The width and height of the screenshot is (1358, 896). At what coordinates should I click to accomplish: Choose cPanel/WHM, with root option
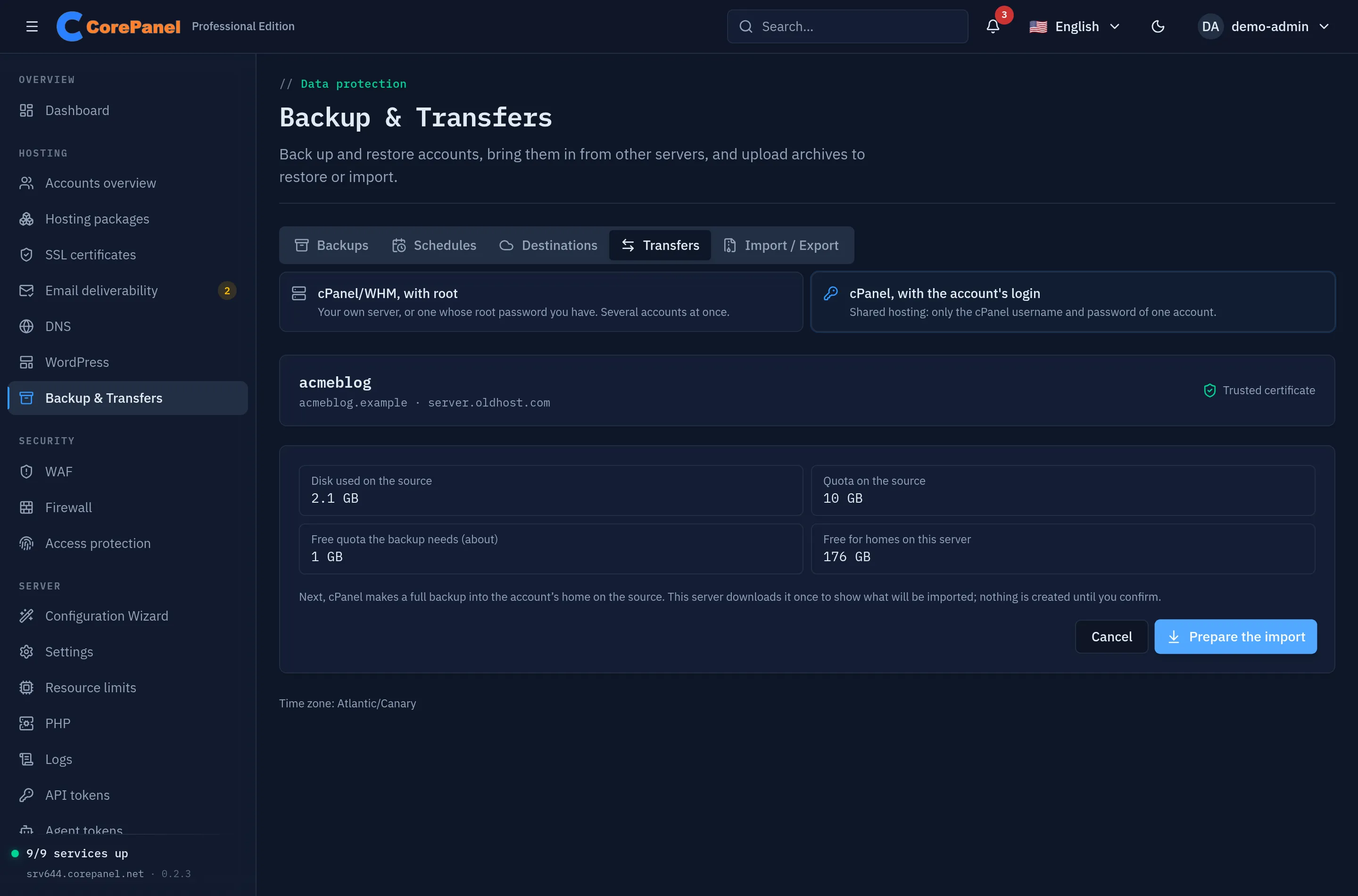[x=541, y=302]
